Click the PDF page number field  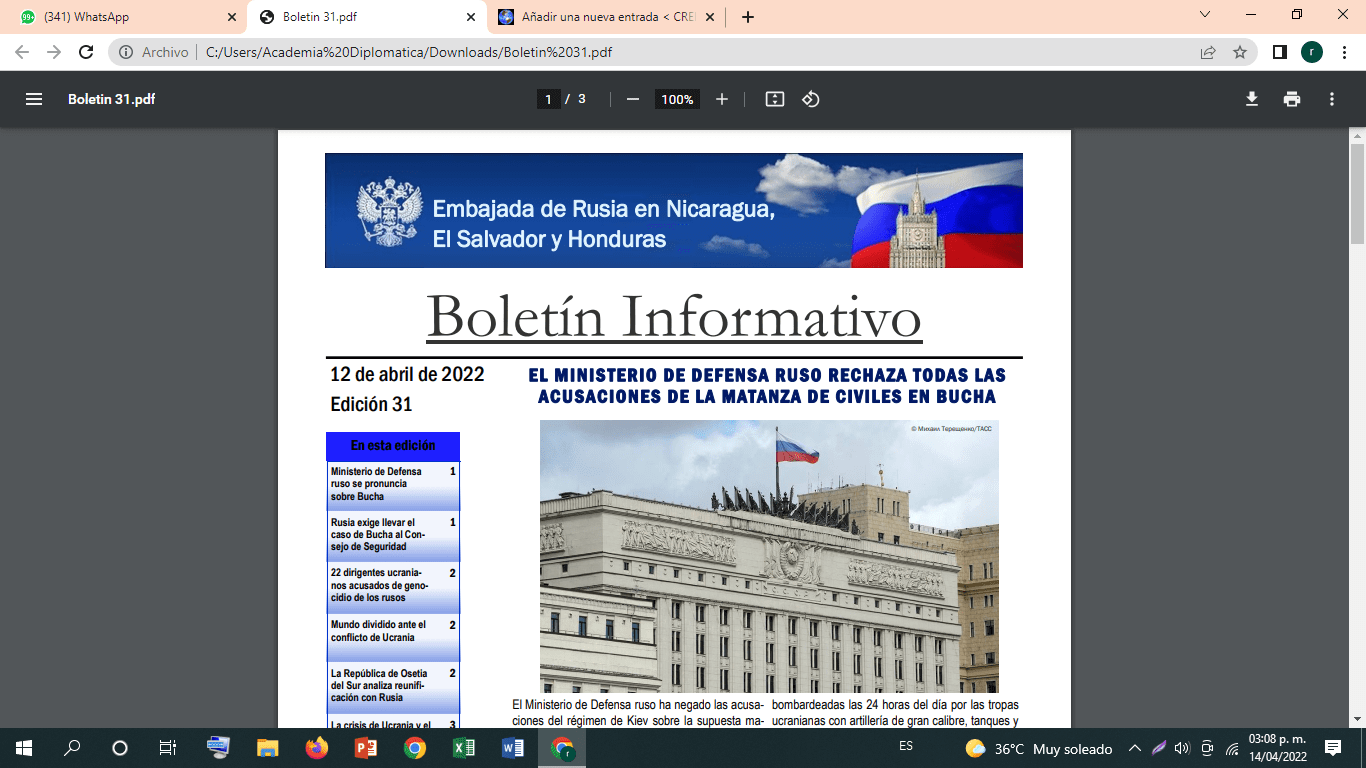(x=548, y=99)
